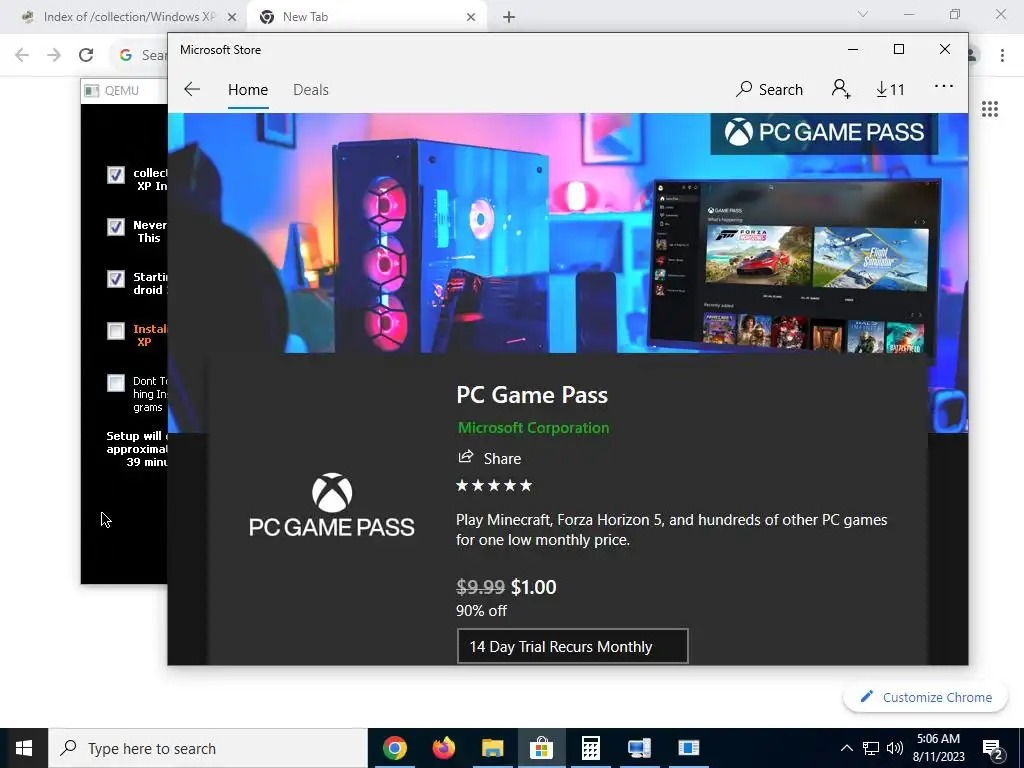1024x768 pixels.
Task: Click the five-star rating
Action: [x=494, y=485]
